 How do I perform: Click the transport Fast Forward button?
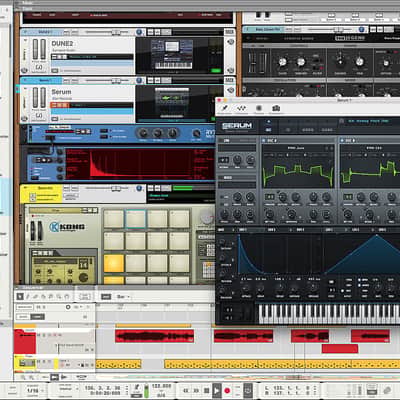coord(196,390)
